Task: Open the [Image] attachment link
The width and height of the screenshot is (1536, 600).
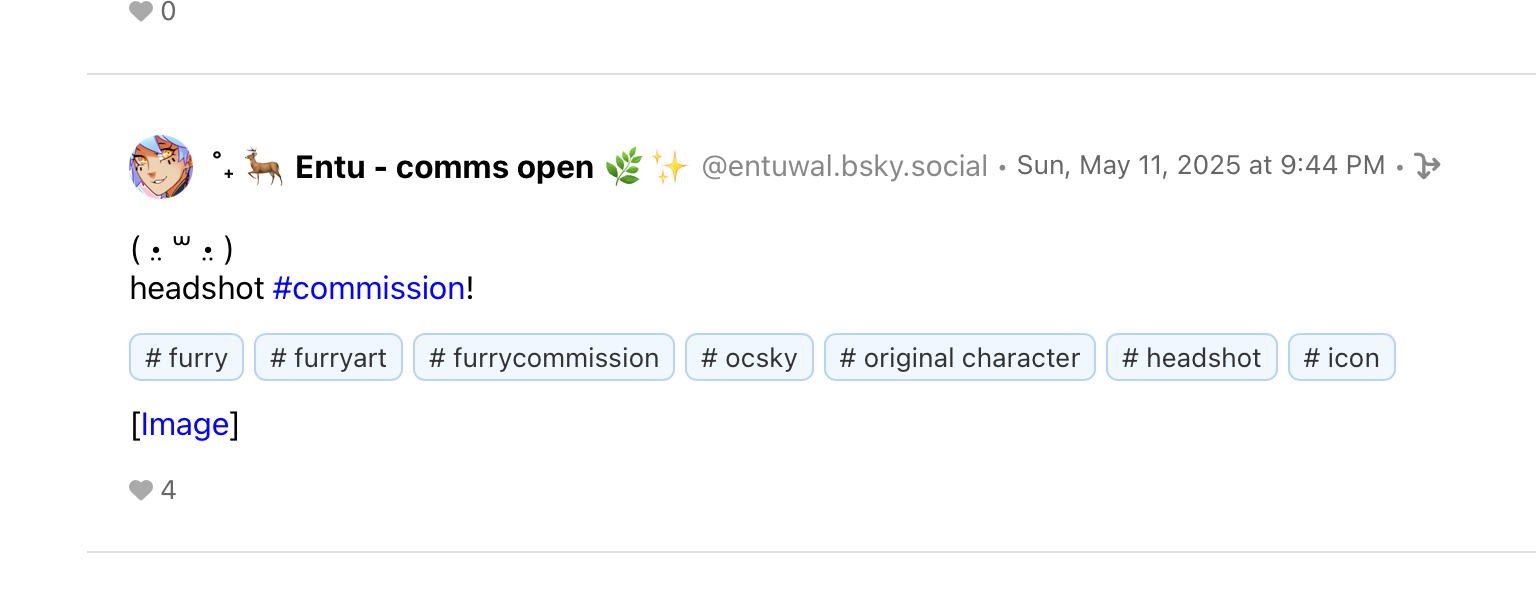Action: [x=185, y=425]
